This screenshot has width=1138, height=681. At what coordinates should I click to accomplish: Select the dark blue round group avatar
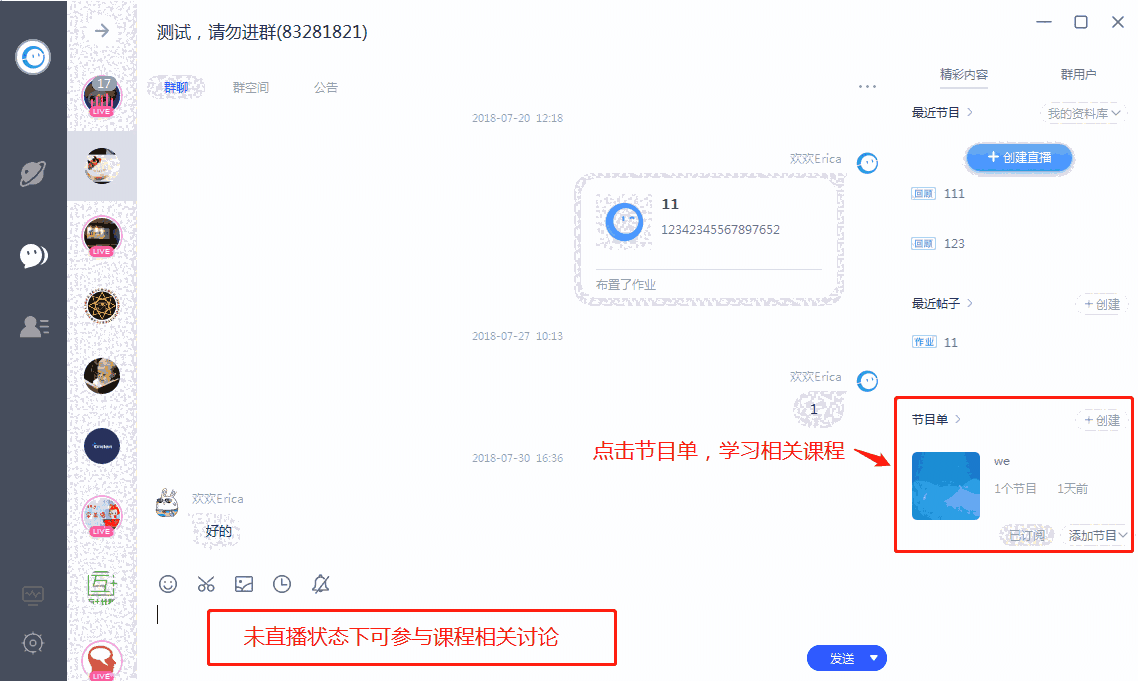click(x=102, y=446)
